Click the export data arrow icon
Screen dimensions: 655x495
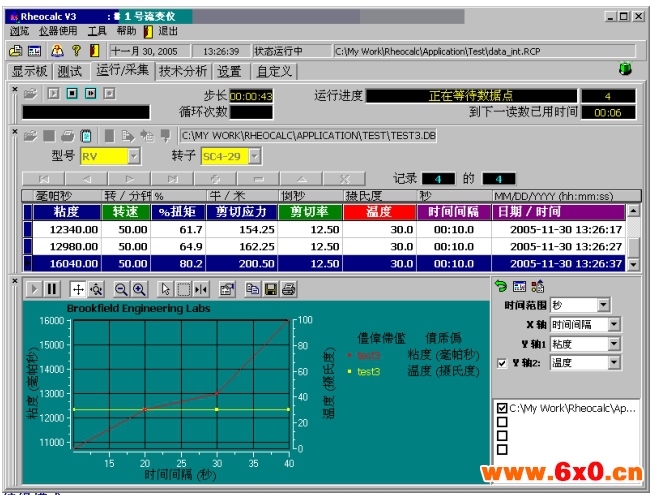pyautogui.click(x=128, y=136)
